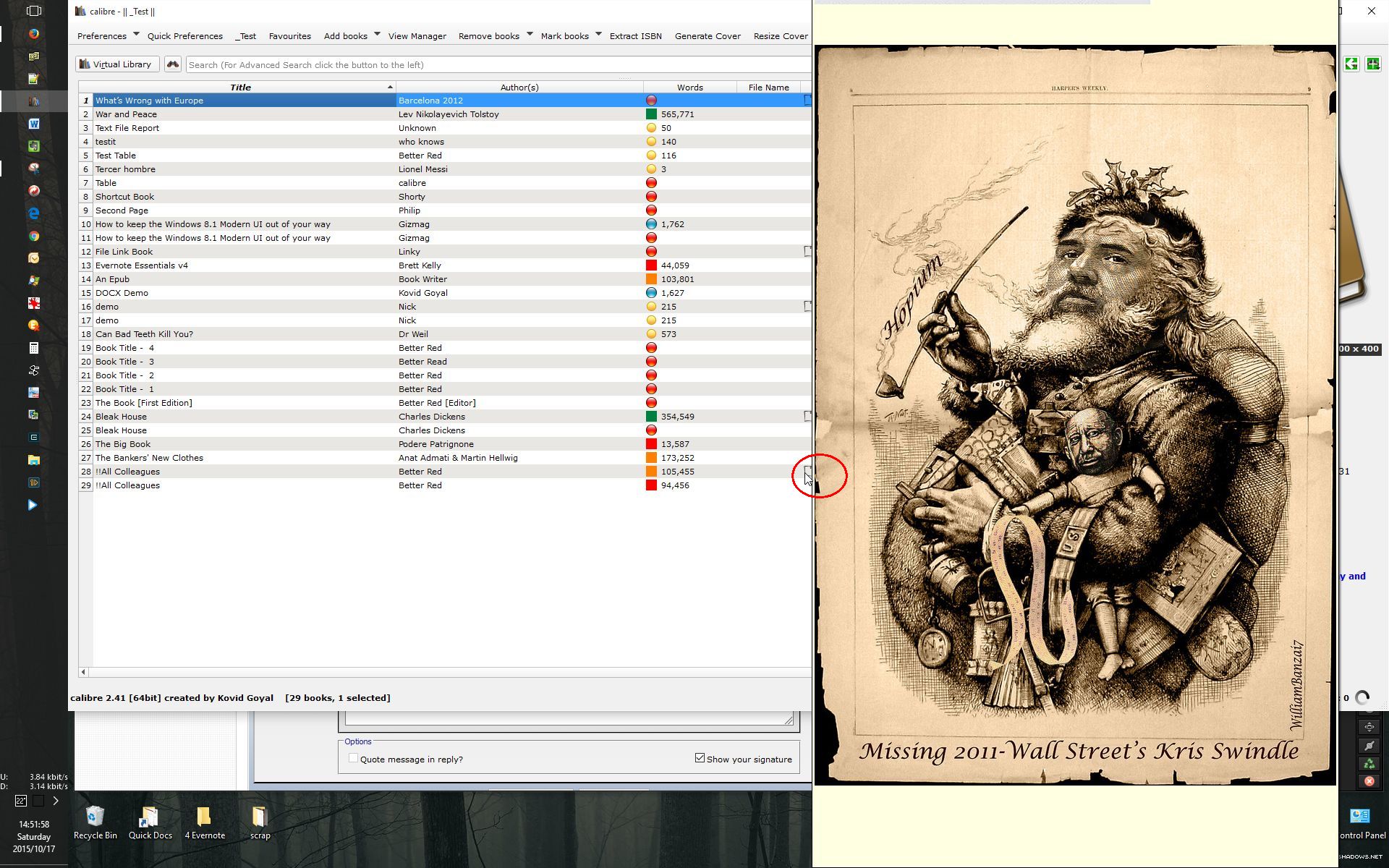Toggle File Name checkbox for File Link Book
The image size is (1389, 868).
[807, 252]
